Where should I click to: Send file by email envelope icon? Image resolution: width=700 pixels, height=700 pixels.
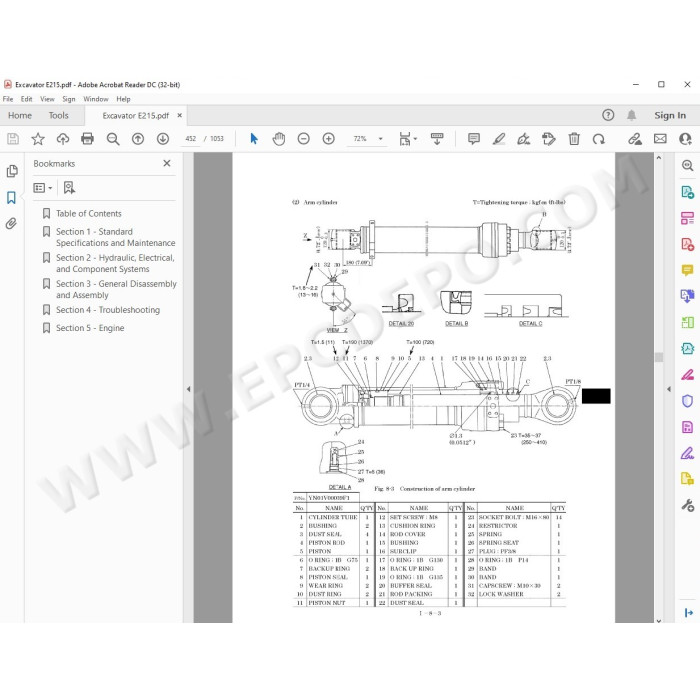660,139
